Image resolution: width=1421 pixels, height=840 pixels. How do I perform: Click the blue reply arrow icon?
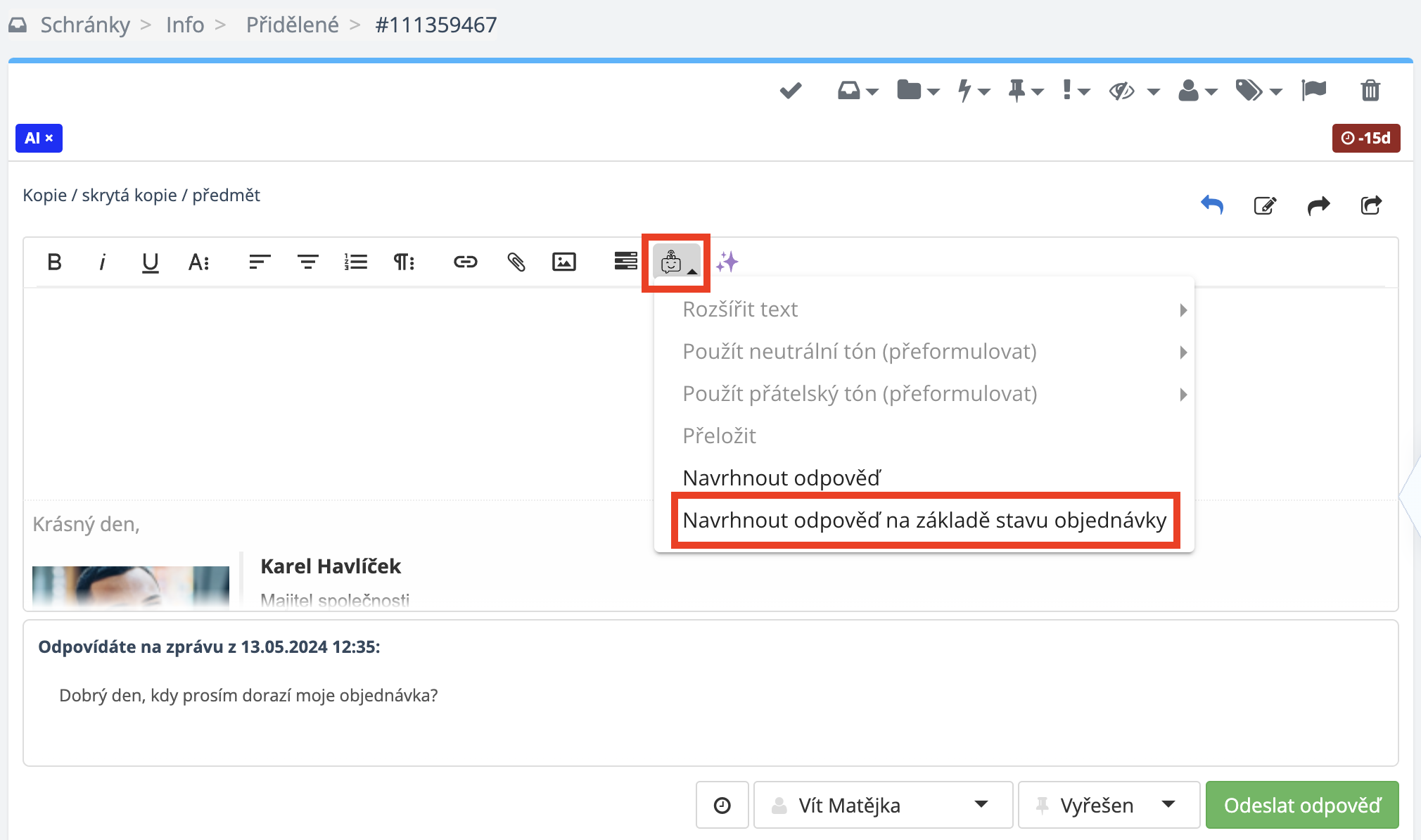tap(1211, 205)
